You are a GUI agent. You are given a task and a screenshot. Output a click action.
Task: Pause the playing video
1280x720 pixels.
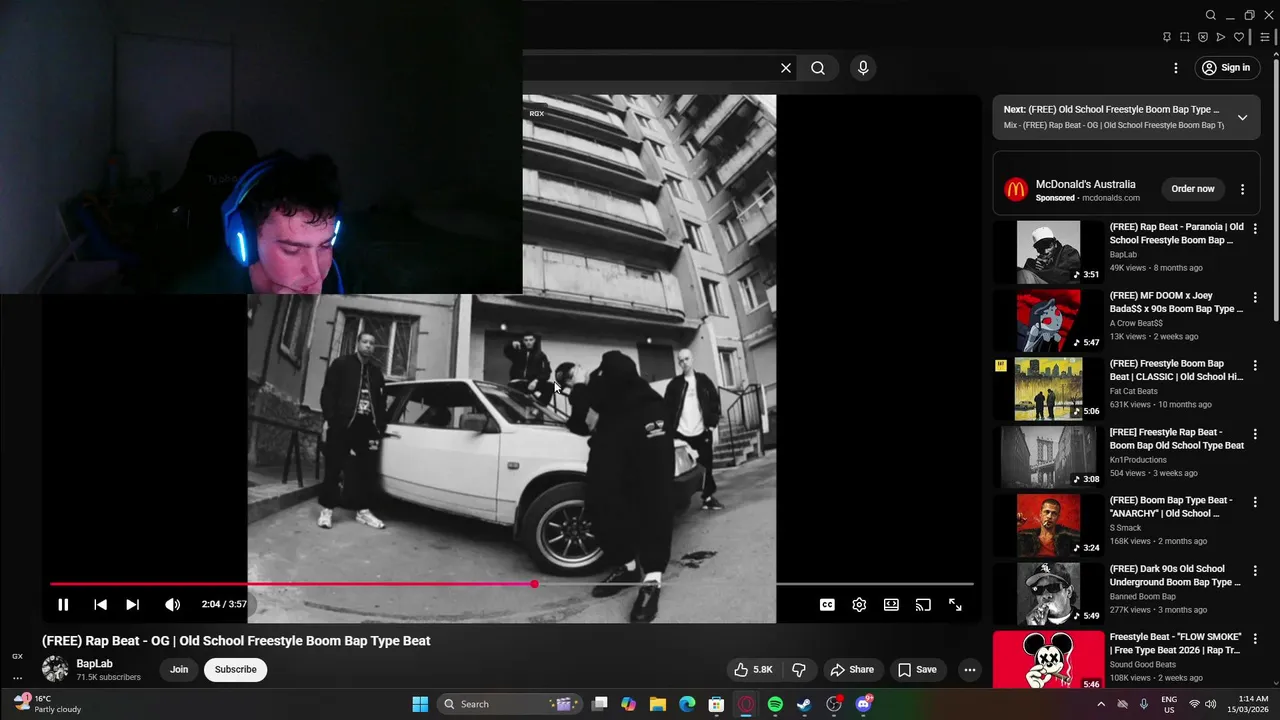[x=63, y=604]
